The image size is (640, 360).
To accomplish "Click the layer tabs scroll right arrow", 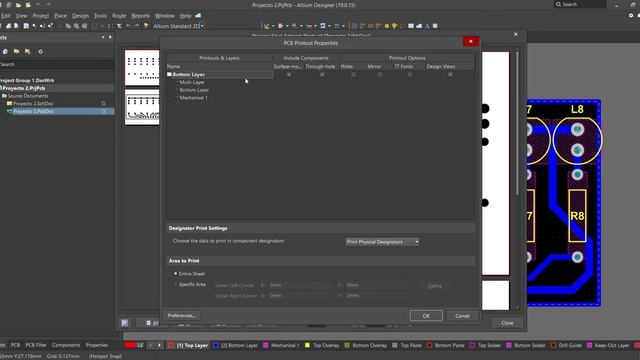I will [159, 345].
